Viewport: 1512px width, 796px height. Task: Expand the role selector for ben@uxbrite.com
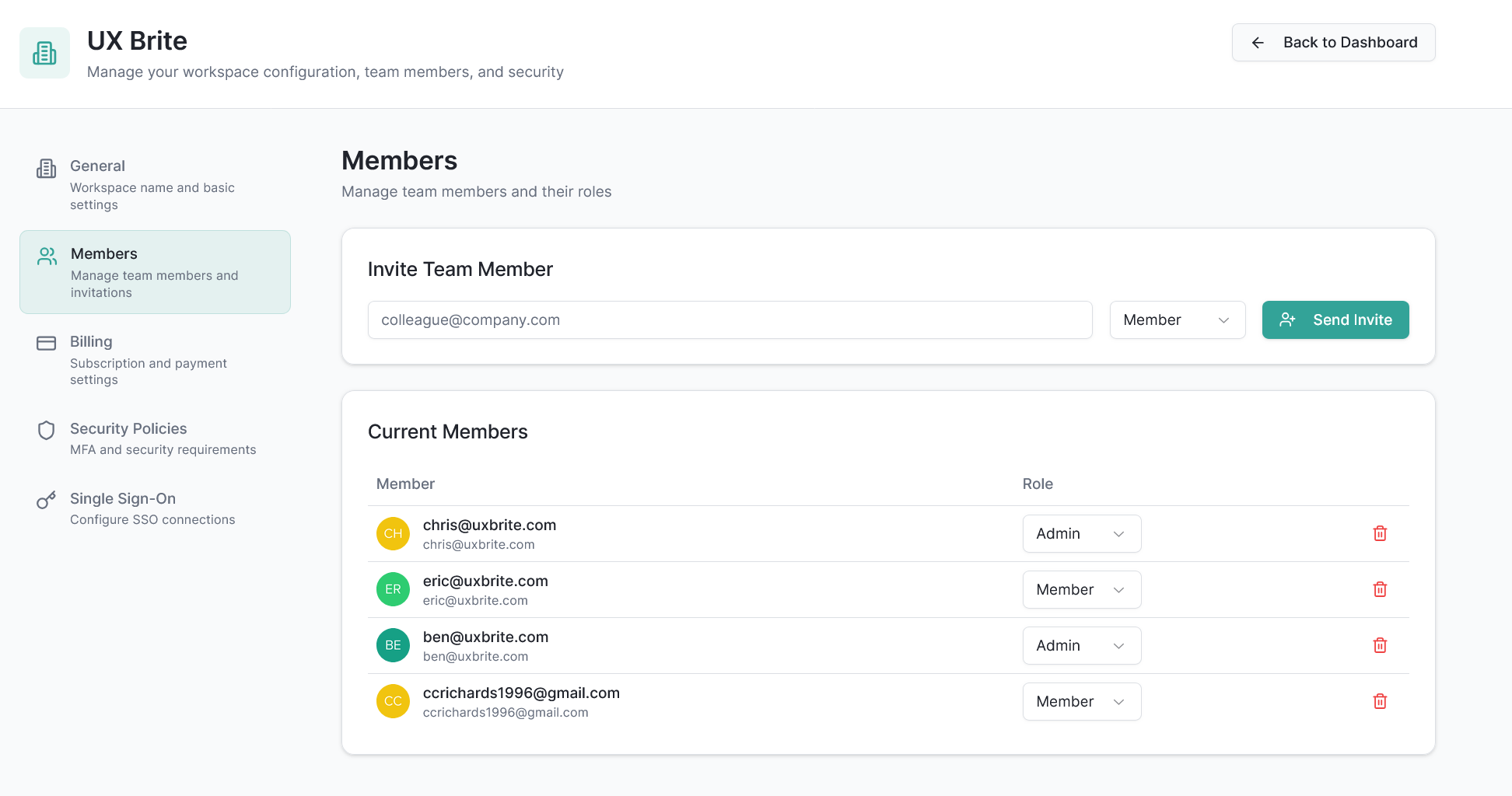pos(1081,645)
